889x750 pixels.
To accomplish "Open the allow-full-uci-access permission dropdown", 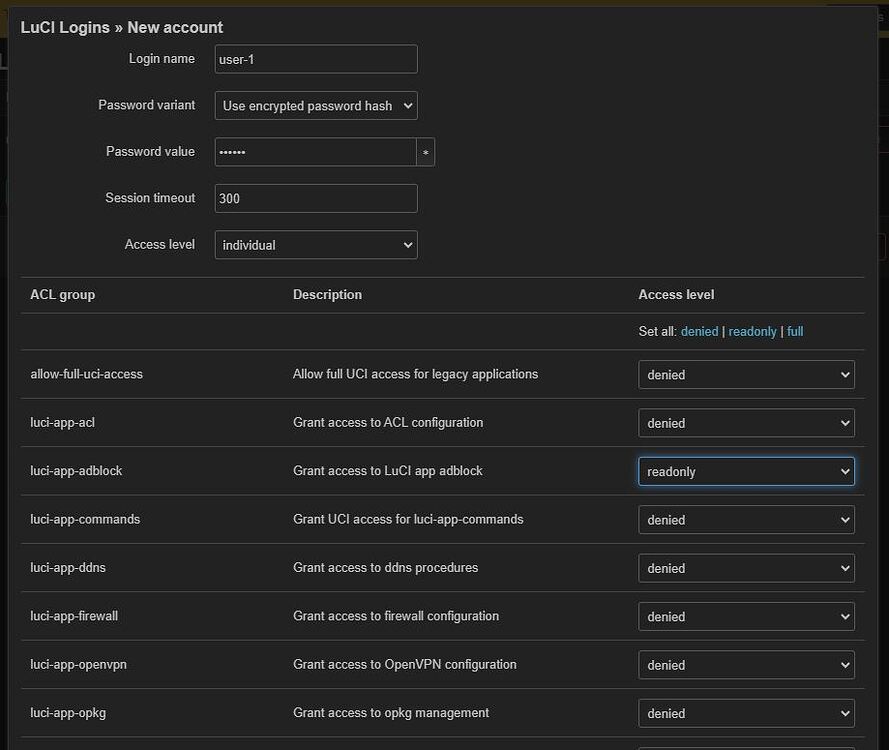I will click(x=745, y=374).
